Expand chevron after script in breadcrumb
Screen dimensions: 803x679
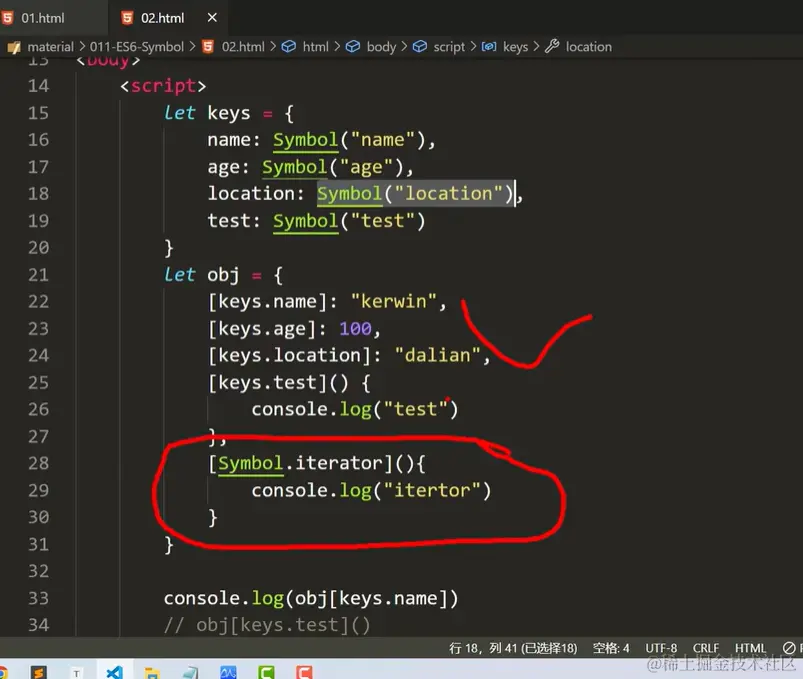pyautogui.click(x=473, y=47)
